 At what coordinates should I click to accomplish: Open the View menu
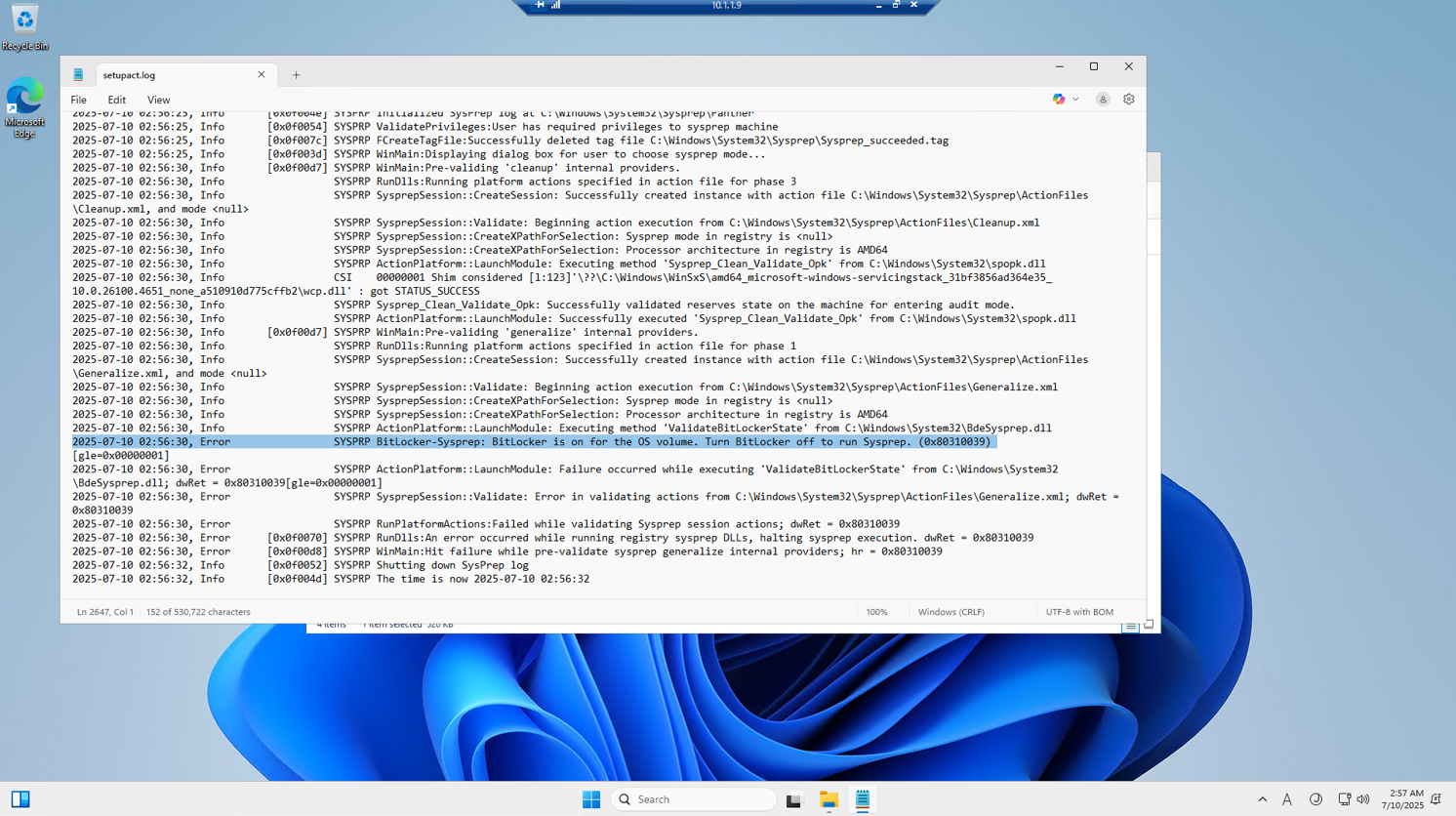coord(158,100)
